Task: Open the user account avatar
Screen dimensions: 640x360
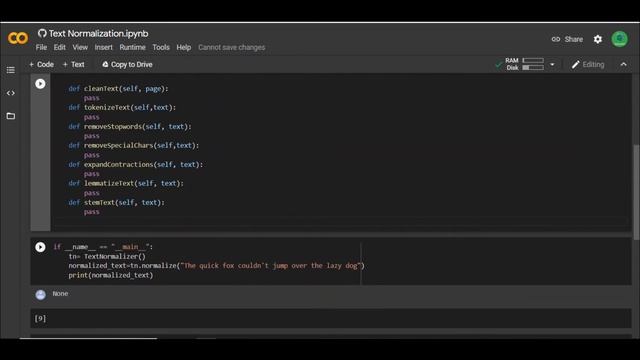Action: [x=620, y=39]
